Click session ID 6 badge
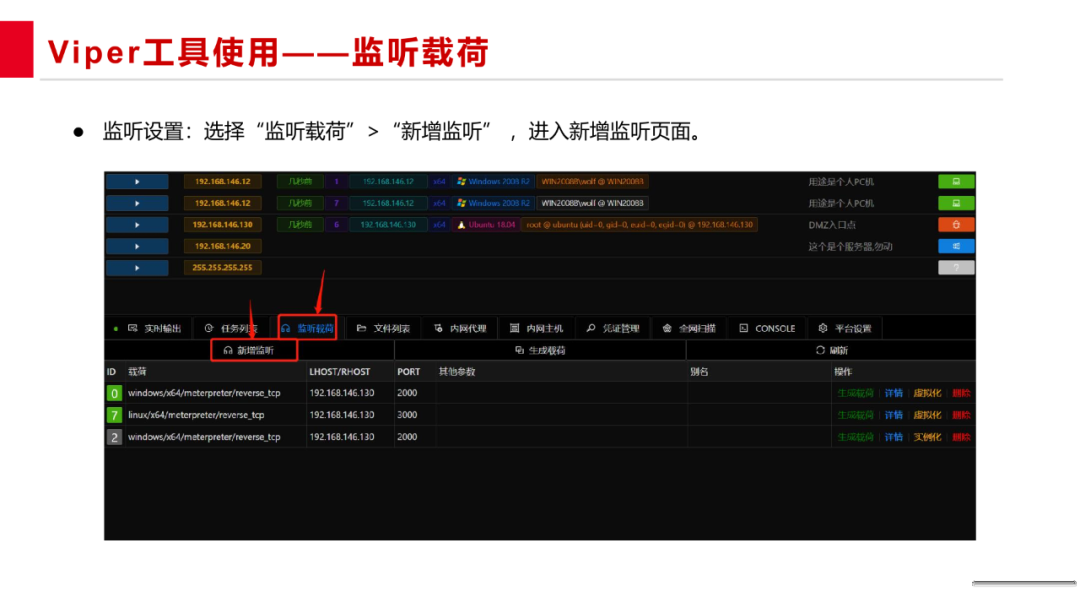 [336, 224]
